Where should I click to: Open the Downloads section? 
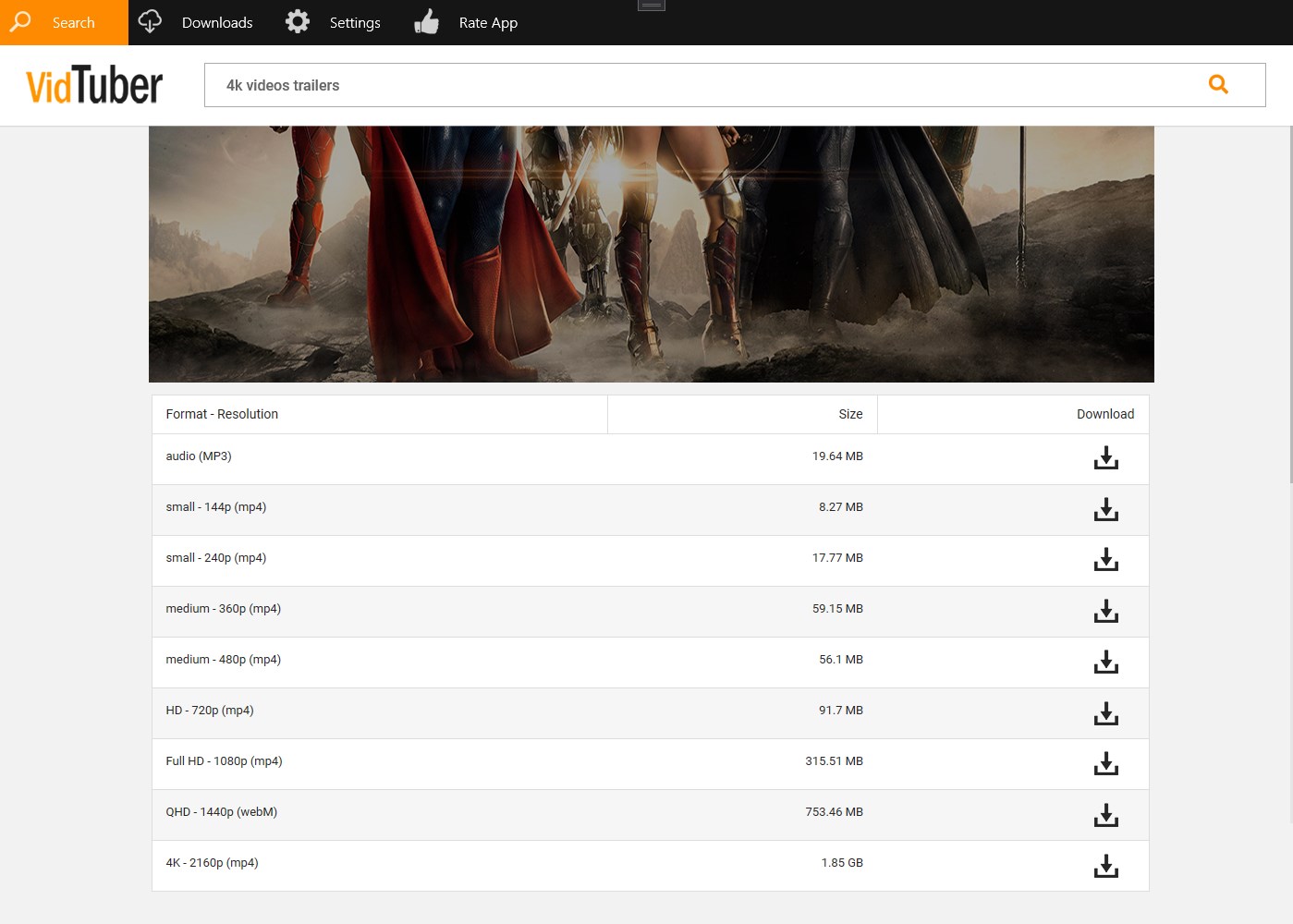pyautogui.click(x=216, y=21)
